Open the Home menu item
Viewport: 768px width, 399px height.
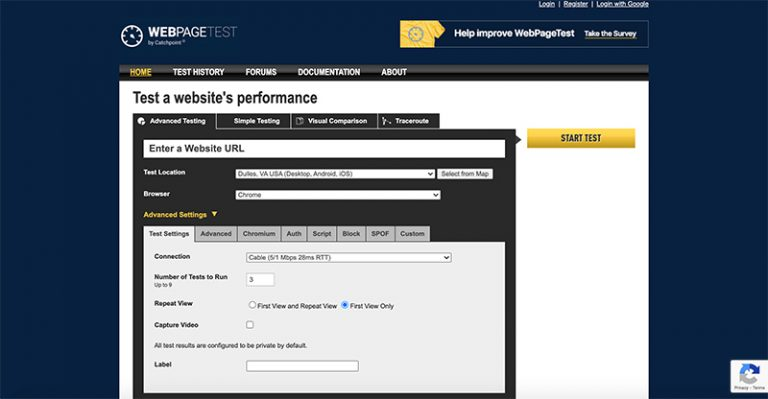coord(141,72)
